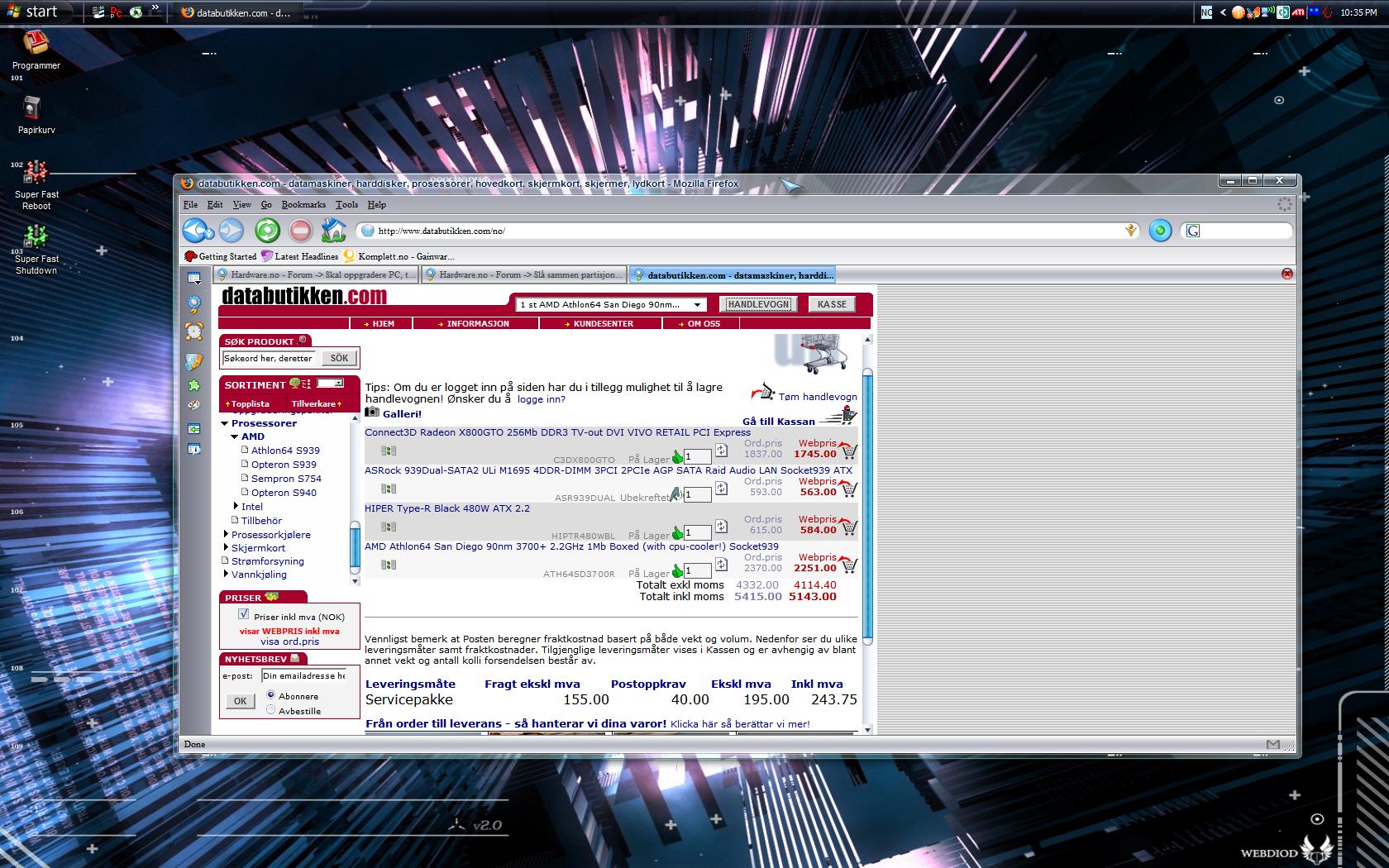Viewport: 1389px width, 868px height.
Task: Open Programmer desktop shortcut icon
Action: [36, 42]
